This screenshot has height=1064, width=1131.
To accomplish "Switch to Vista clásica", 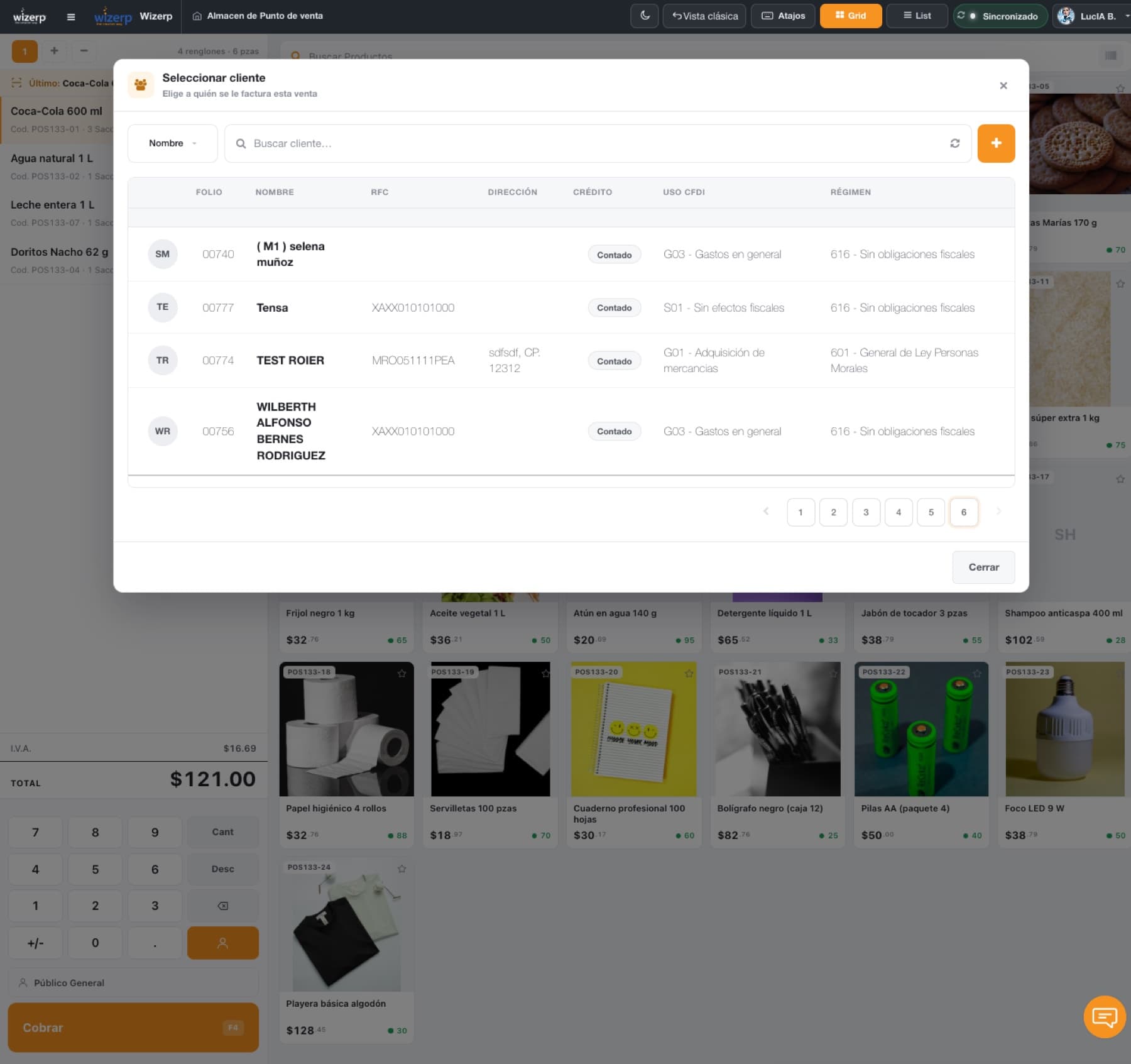I will pyautogui.click(x=704, y=16).
